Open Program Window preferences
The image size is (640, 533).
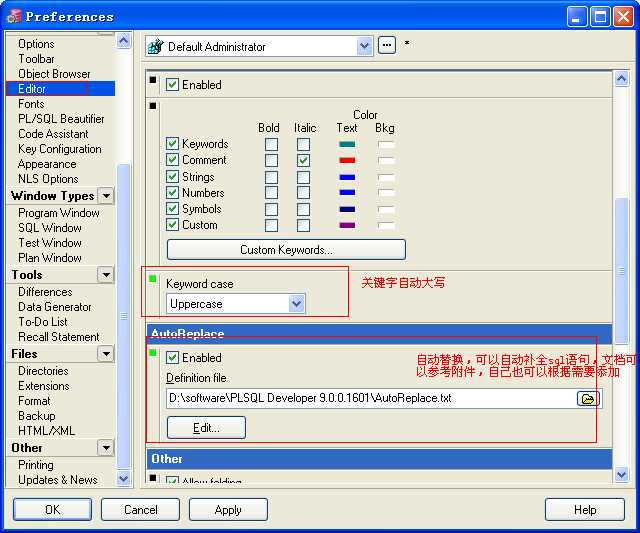point(59,213)
